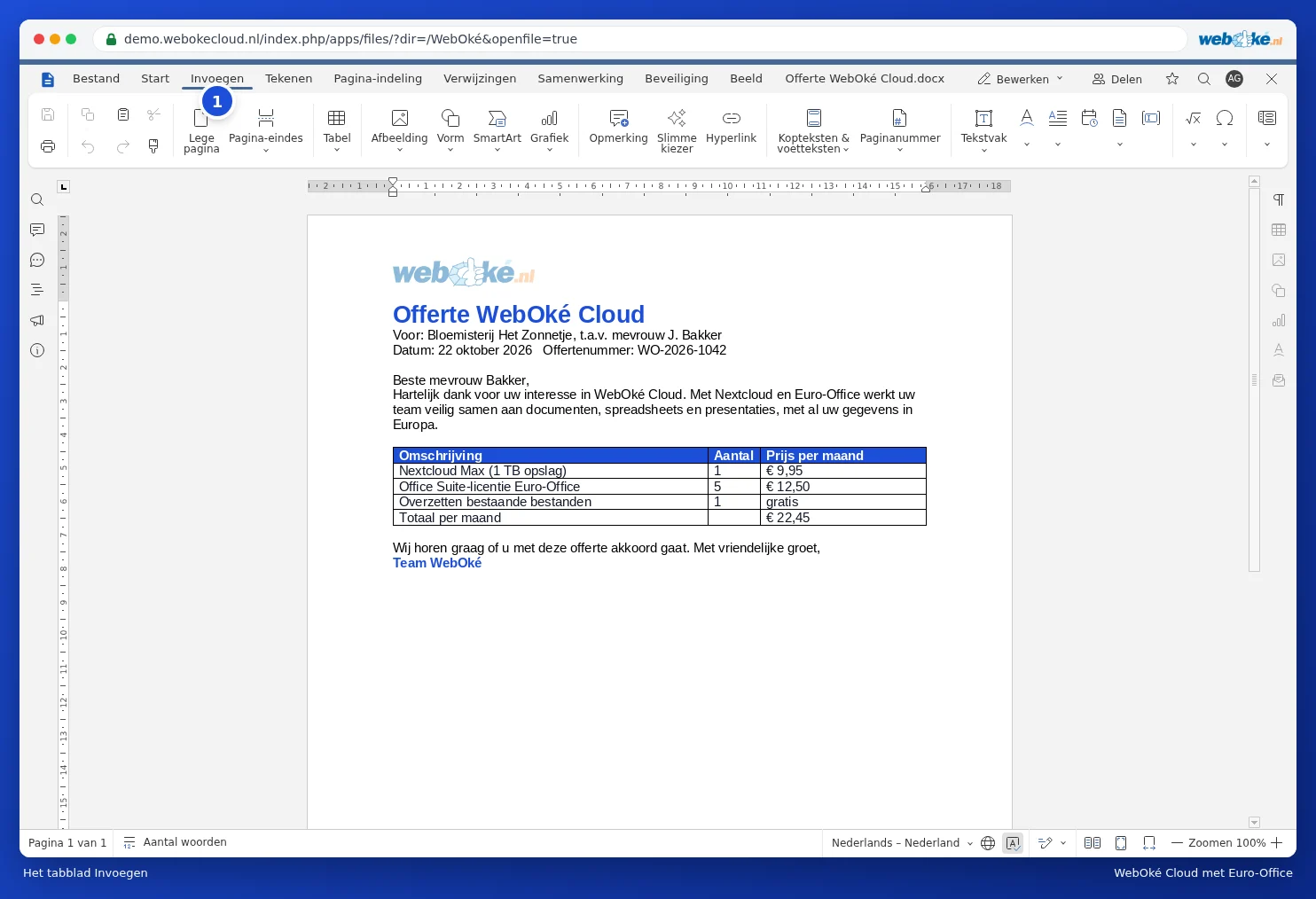Click the Delen share button

click(x=1117, y=79)
